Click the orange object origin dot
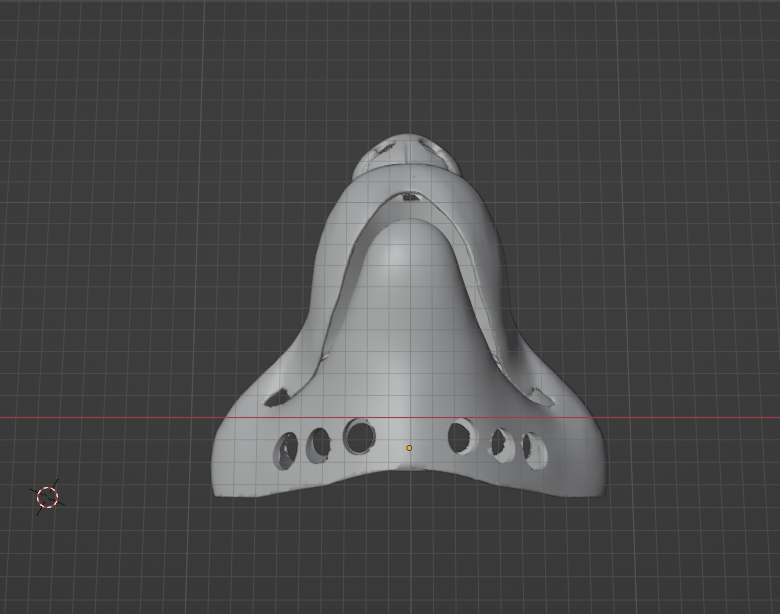Image resolution: width=780 pixels, height=614 pixels. click(409, 448)
